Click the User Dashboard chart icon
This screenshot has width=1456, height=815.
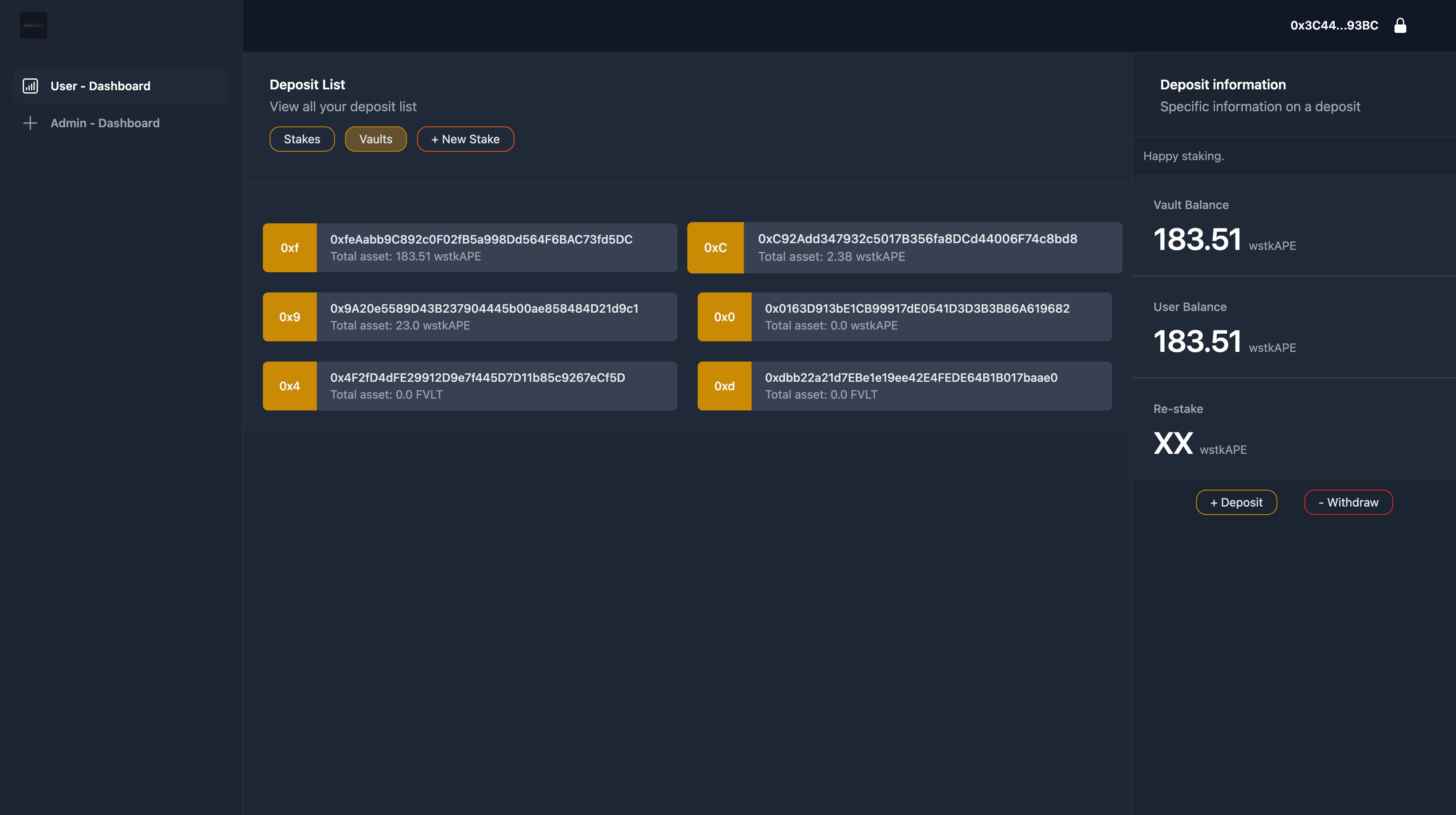tap(30, 86)
